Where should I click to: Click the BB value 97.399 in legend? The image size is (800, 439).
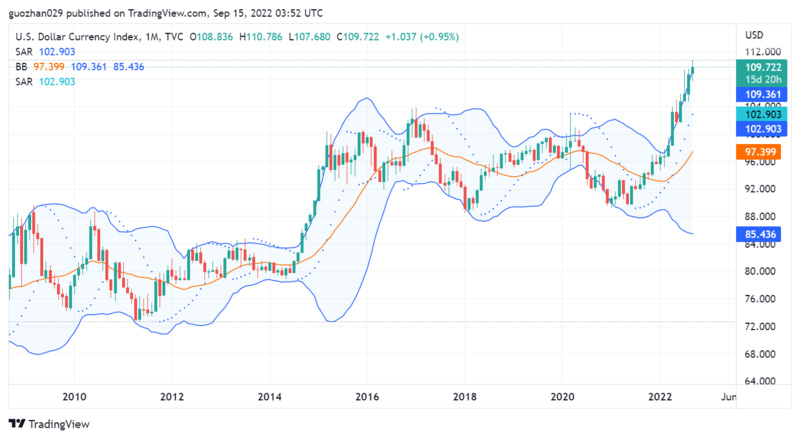(x=49, y=66)
